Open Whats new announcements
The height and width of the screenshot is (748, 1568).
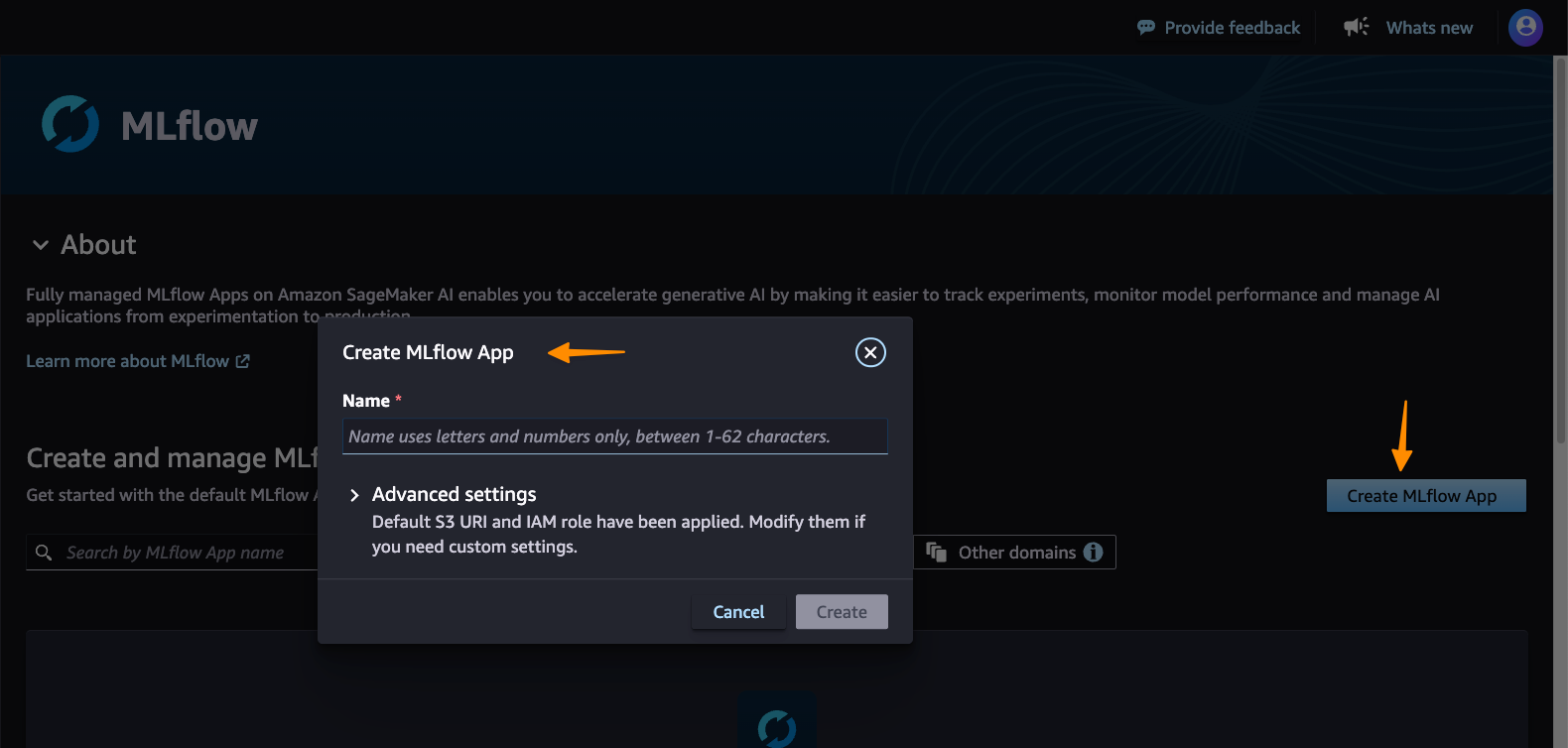click(x=1408, y=28)
